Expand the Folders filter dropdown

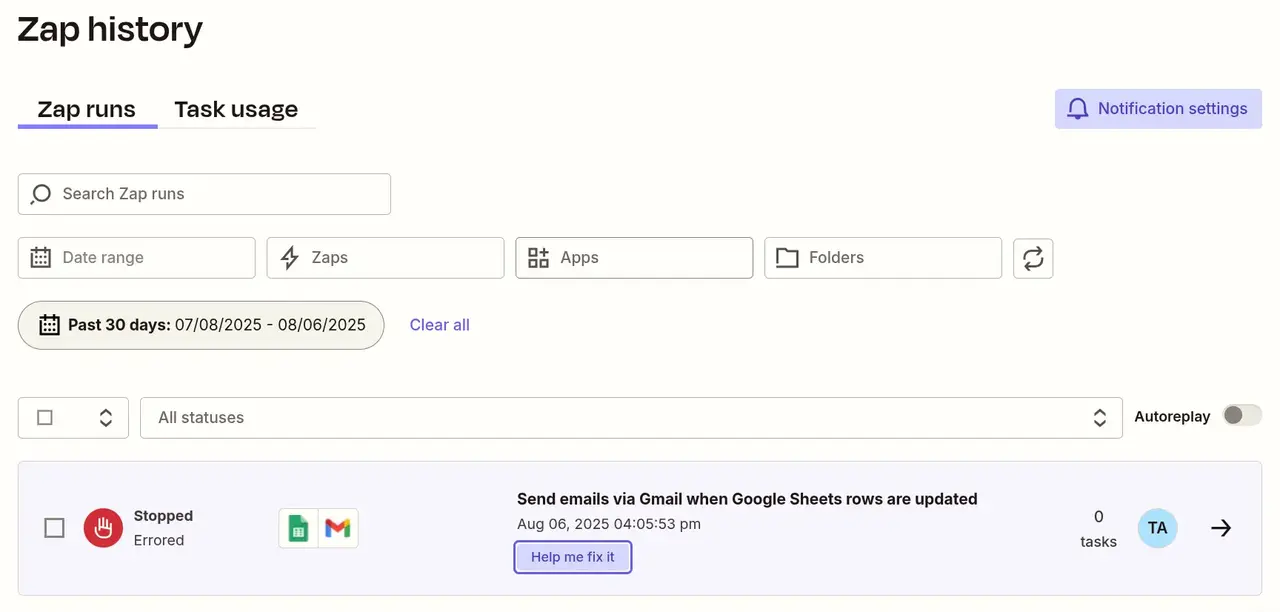pos(883,258)
